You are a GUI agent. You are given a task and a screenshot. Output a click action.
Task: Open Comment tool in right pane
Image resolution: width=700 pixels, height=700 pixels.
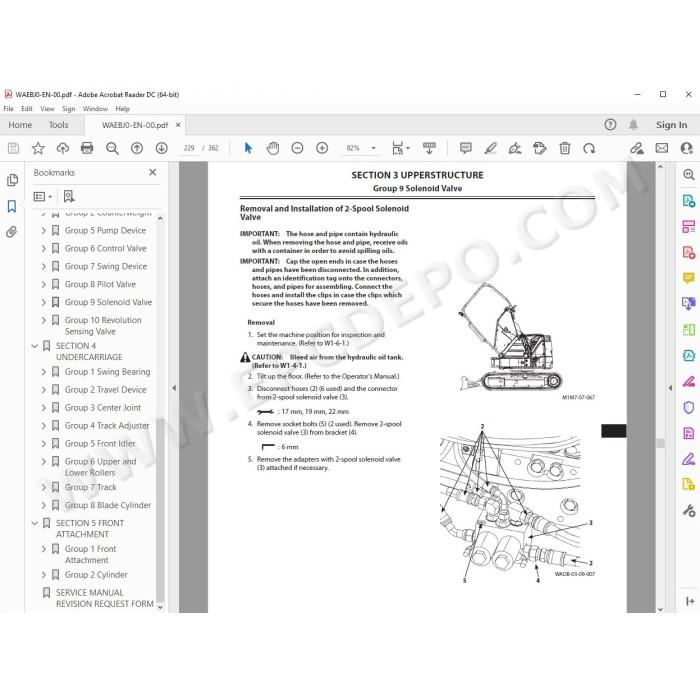tap(688, 279)
